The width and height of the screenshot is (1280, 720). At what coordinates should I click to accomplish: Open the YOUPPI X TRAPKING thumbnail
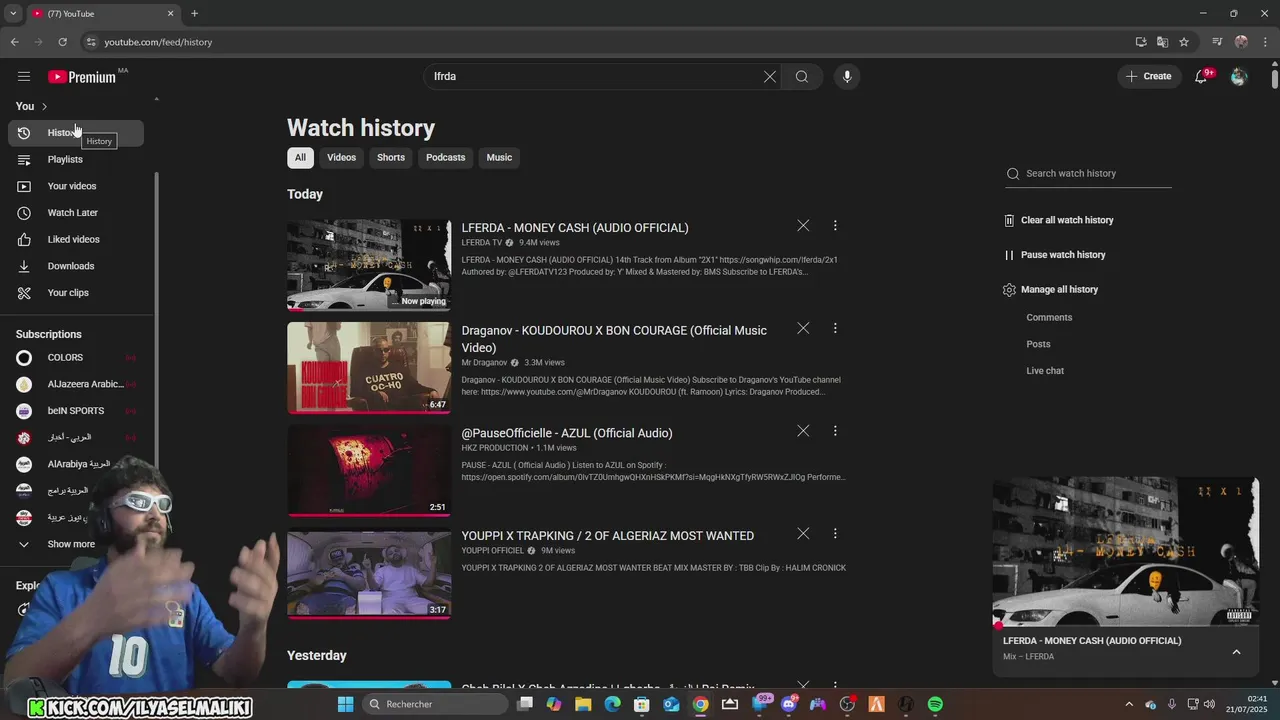click(x=369, y=574)
